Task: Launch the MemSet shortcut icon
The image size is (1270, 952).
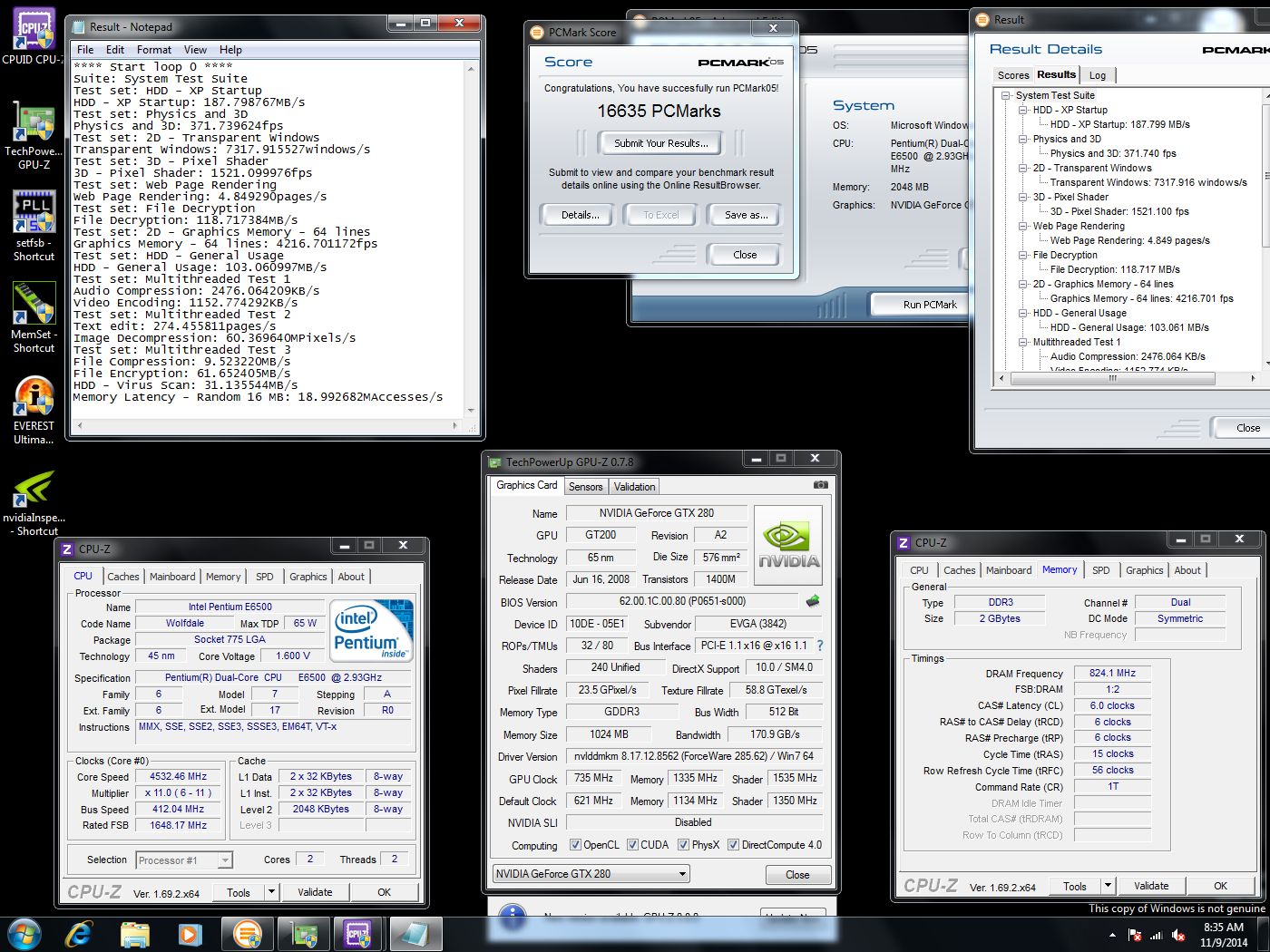Action: tap(34, 304)
